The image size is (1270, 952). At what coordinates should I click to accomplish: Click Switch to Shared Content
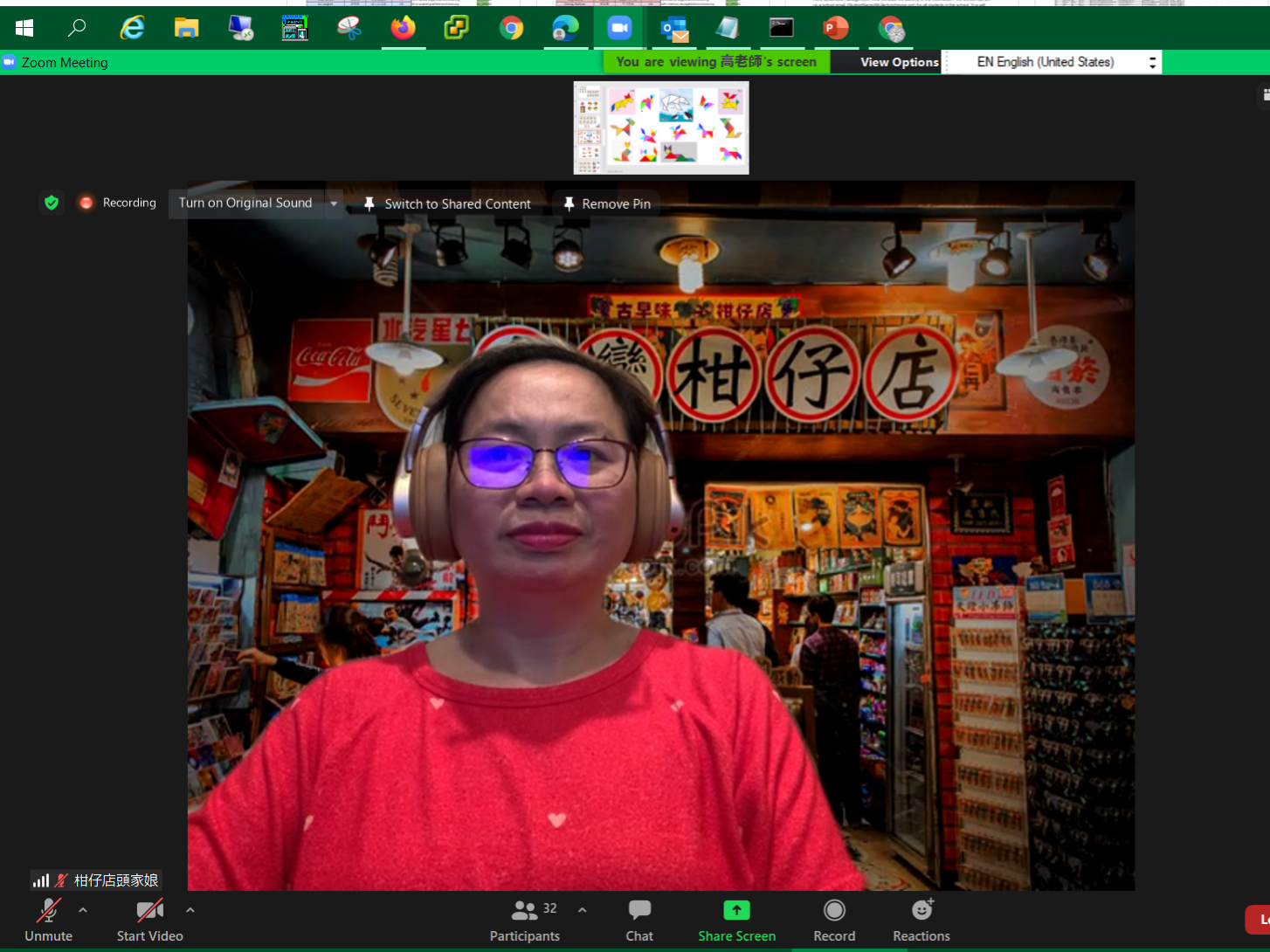click(x=447, y=204)
